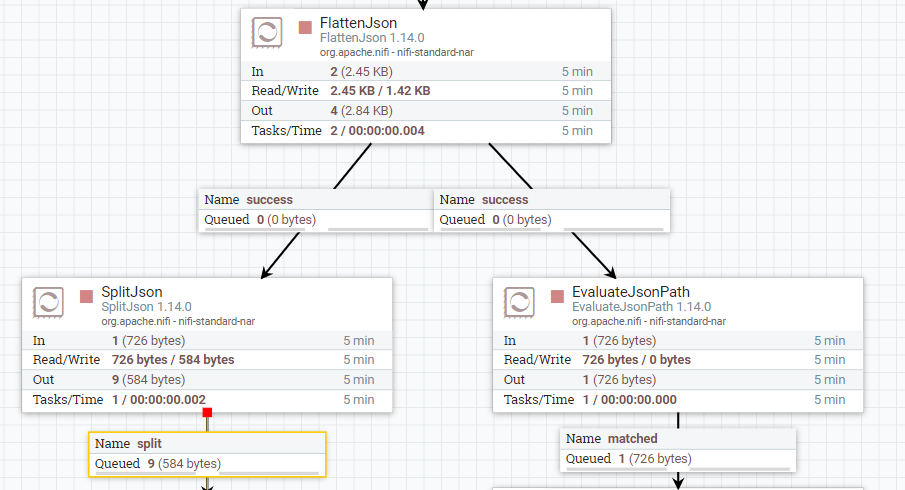Click the EvaluateJsonPath processor icon
This screenshot has height=490, width=905.
(519, 302)
